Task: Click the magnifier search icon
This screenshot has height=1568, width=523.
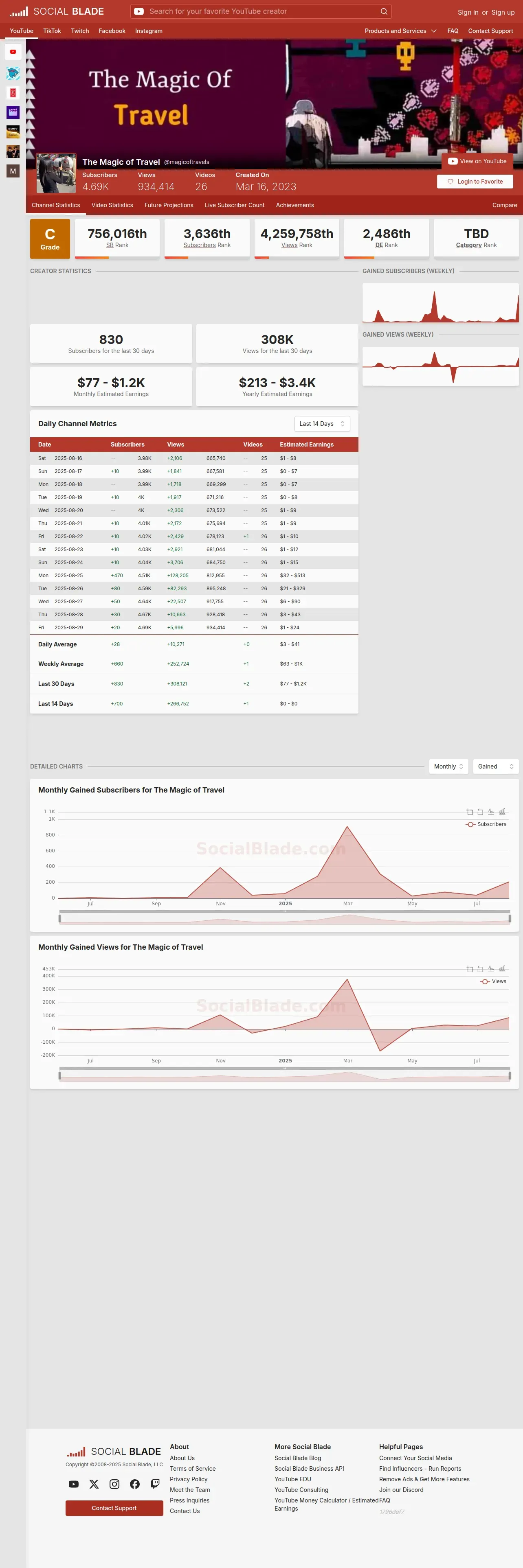Action: [x=384, y=11]
